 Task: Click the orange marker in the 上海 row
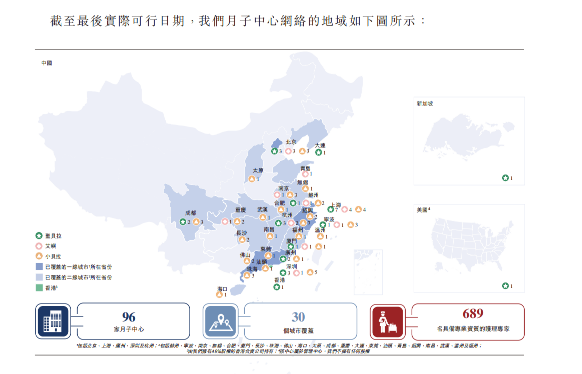pyautogui.click(x=358, y=210)
